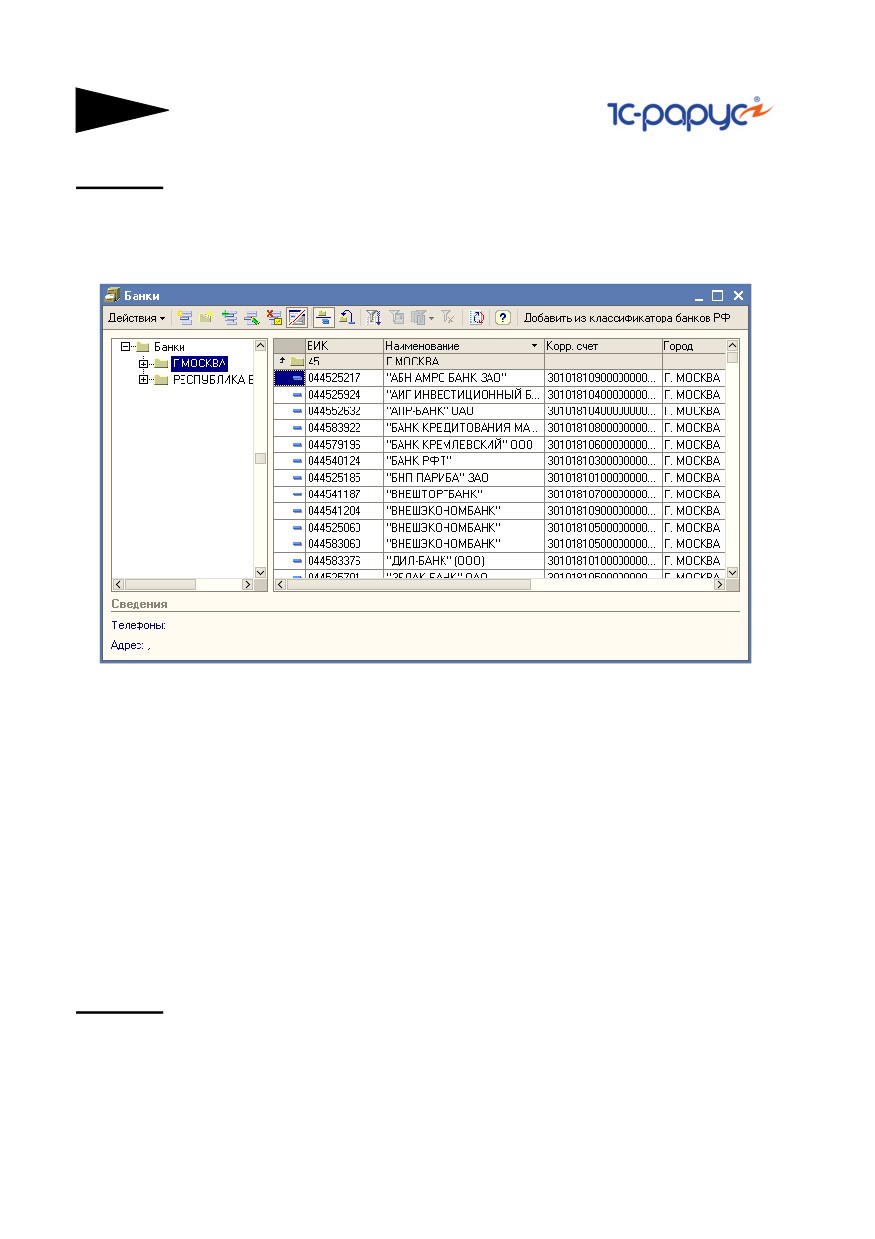Click bank table vertical scrollbar down arrow
Viewport: 875px width, 1239px height.
pyautogui.click(x=732, y=572)
